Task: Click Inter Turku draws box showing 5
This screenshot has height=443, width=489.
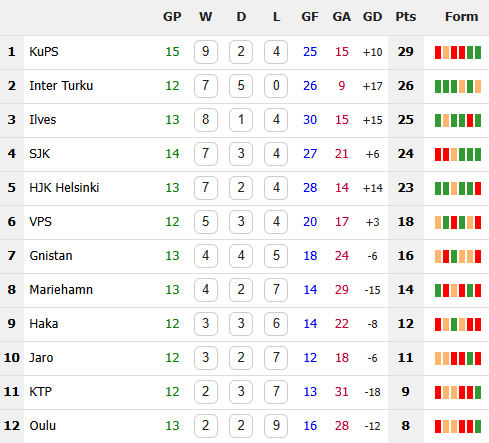Action: [x=241, y=86]
